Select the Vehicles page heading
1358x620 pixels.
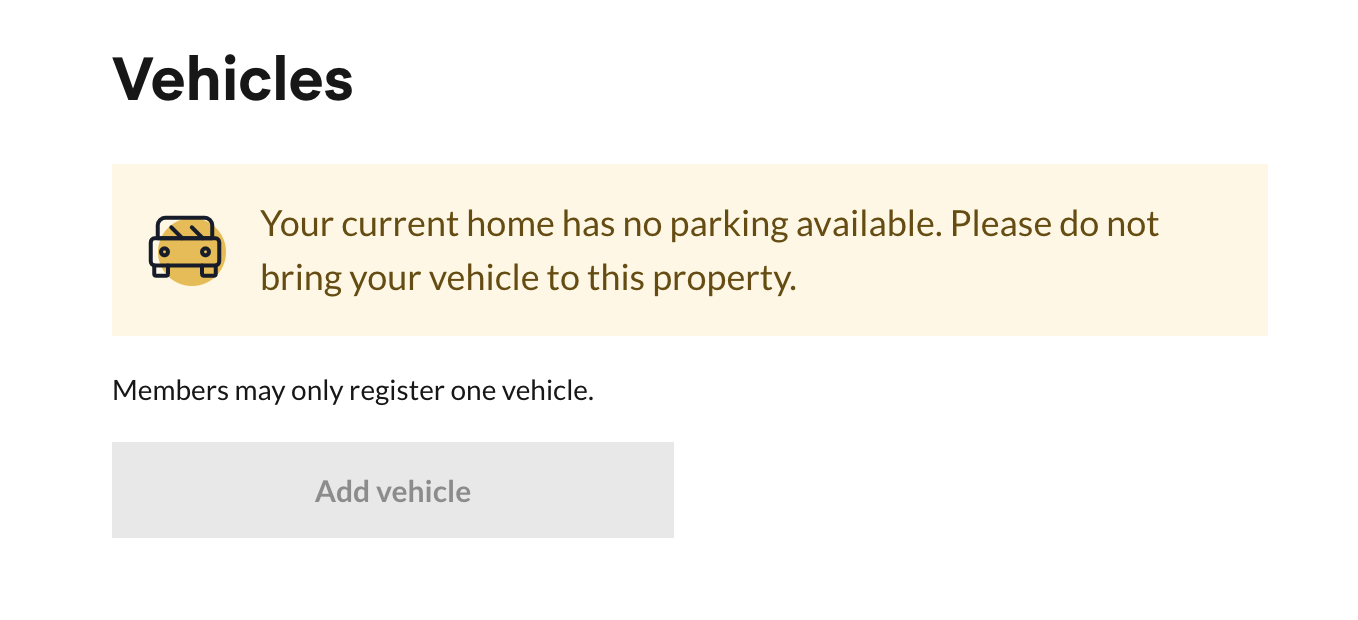tap(233, 79)
